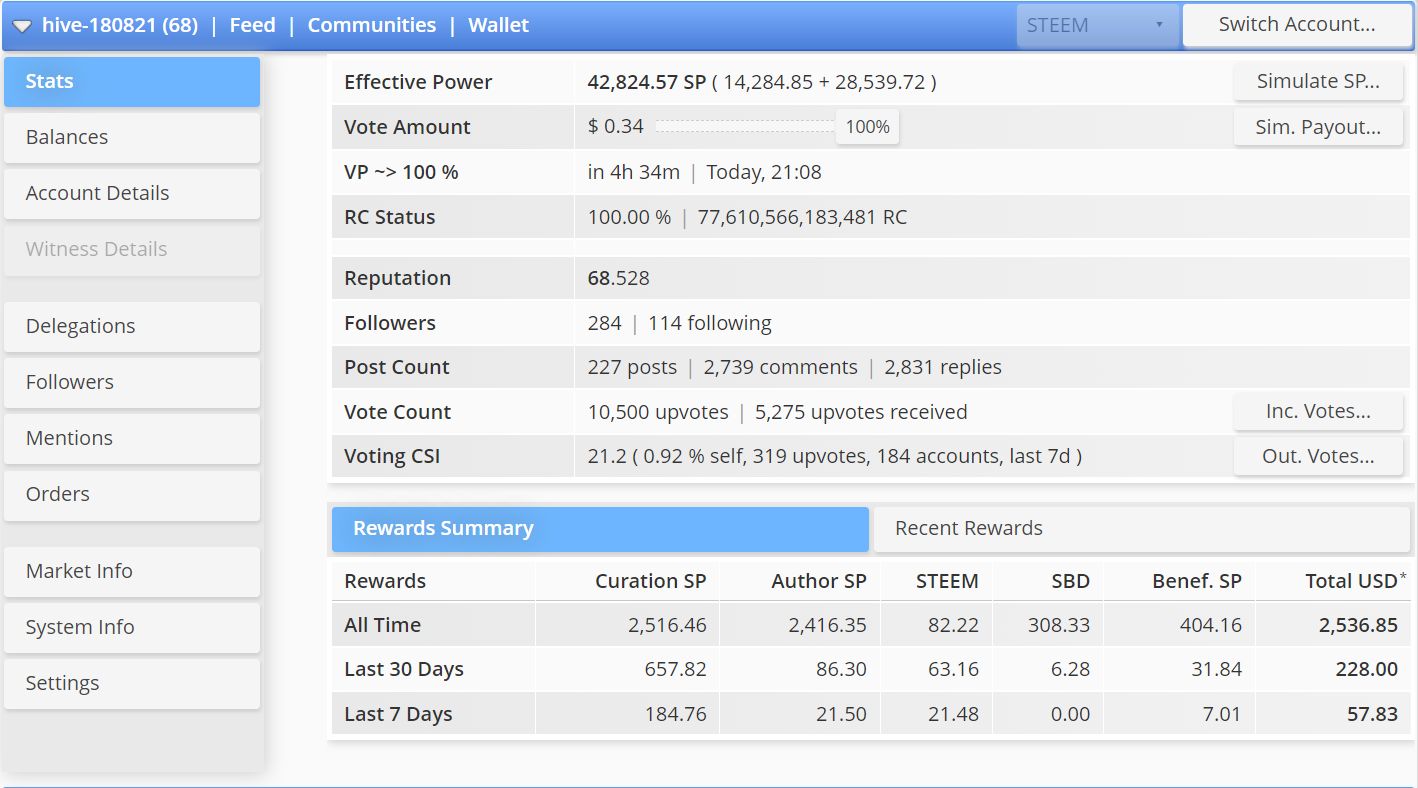Open Account Details in sidebar
The height and width of the screenshot is (788, 1418).
(x=132, y=194)
